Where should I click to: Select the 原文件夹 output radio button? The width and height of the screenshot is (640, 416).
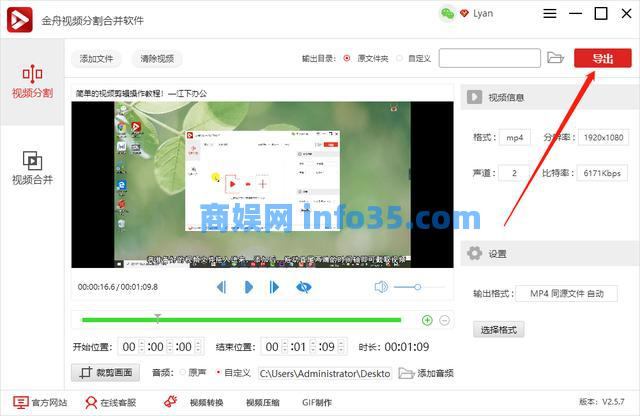(x=347, y=58)
